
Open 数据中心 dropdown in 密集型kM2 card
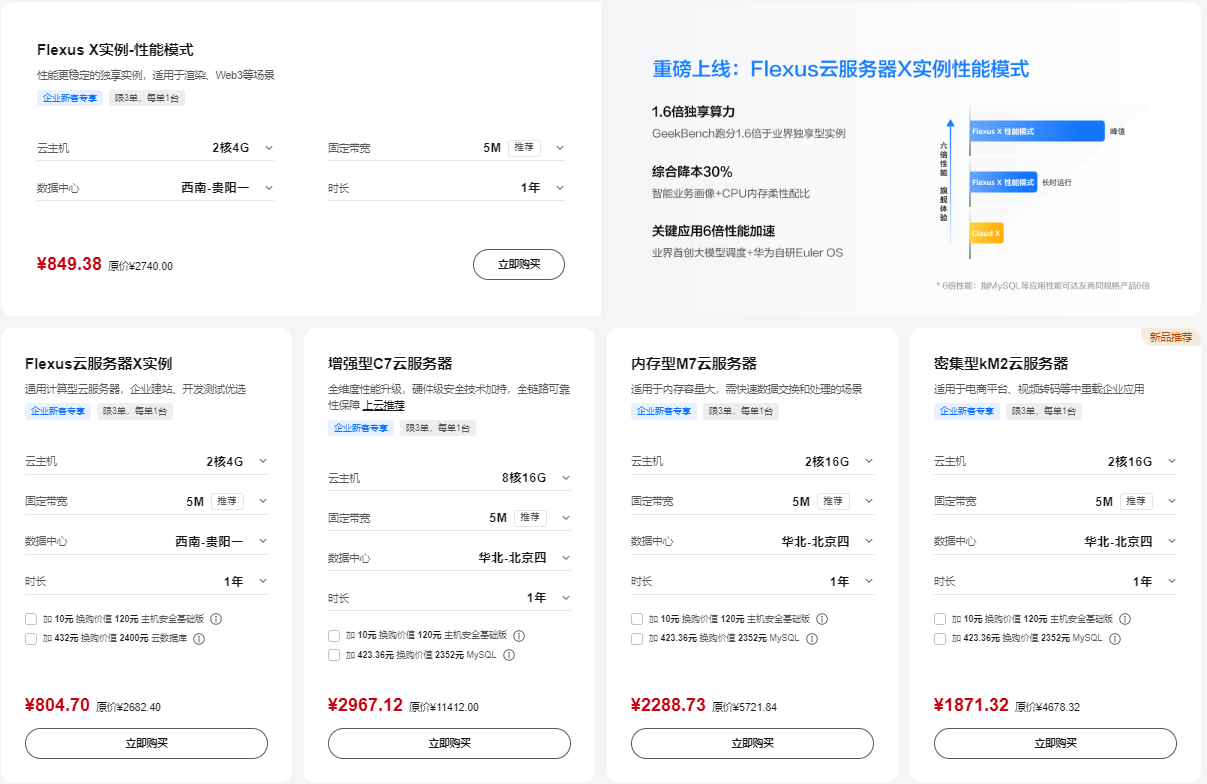[x=1055, y=542]
